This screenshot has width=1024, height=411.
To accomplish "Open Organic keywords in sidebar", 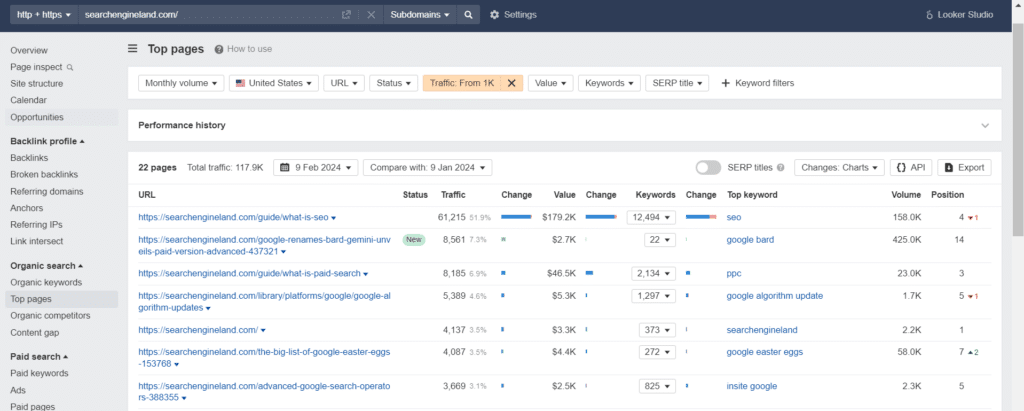I will tap(46, 282).
